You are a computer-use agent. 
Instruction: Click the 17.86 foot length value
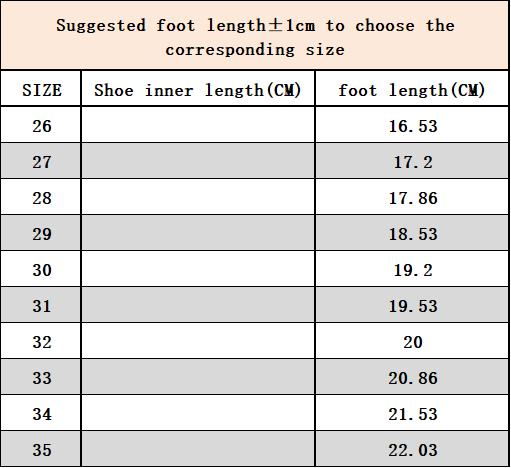pyautogui.click(x=412, y=197)
